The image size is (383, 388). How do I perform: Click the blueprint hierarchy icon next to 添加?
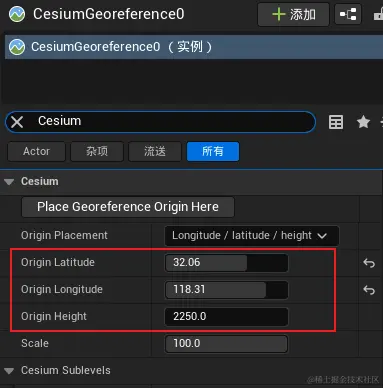point(348,14)
